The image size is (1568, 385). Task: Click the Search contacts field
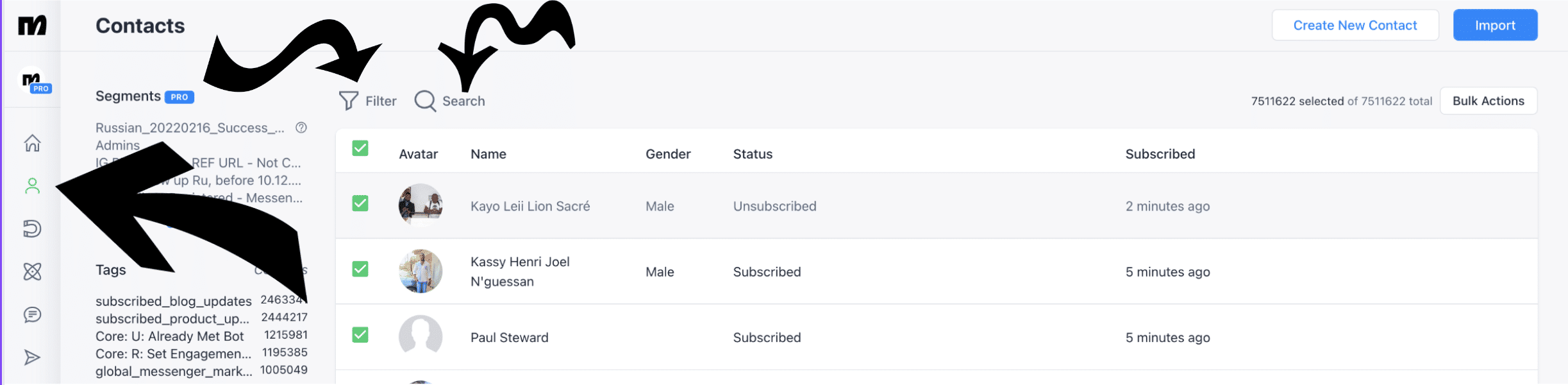tap(450, 101)
